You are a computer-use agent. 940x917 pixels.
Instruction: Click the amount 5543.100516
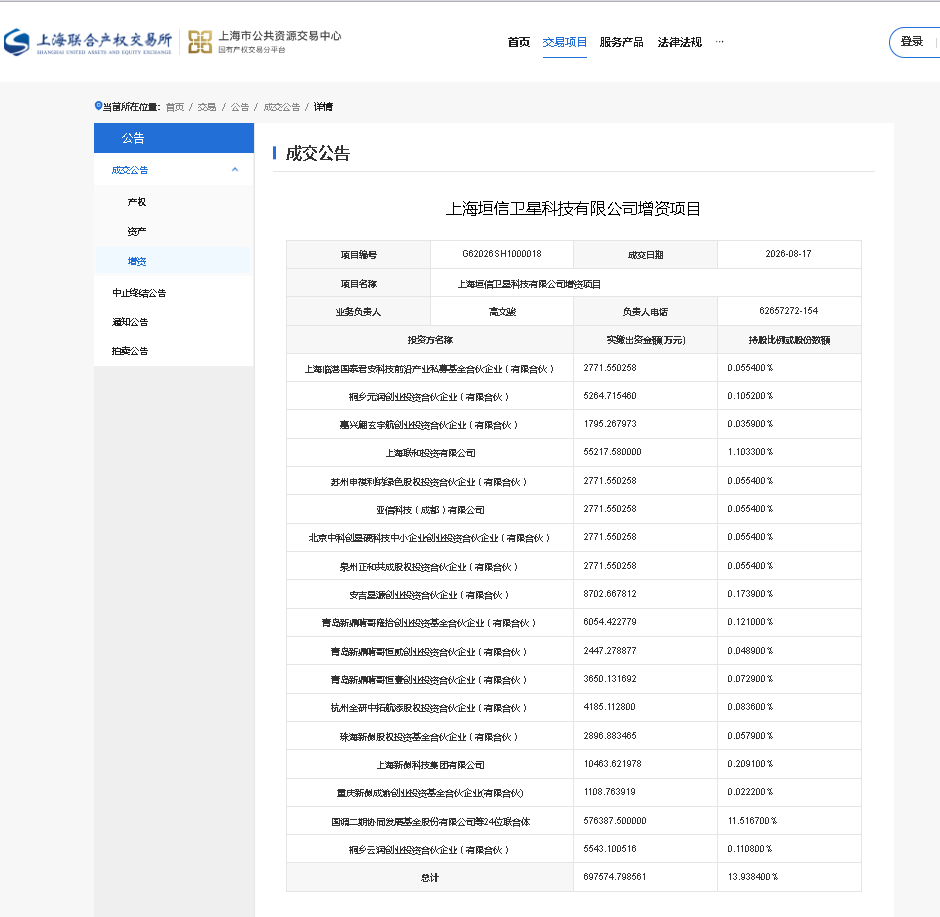point(610,849)
